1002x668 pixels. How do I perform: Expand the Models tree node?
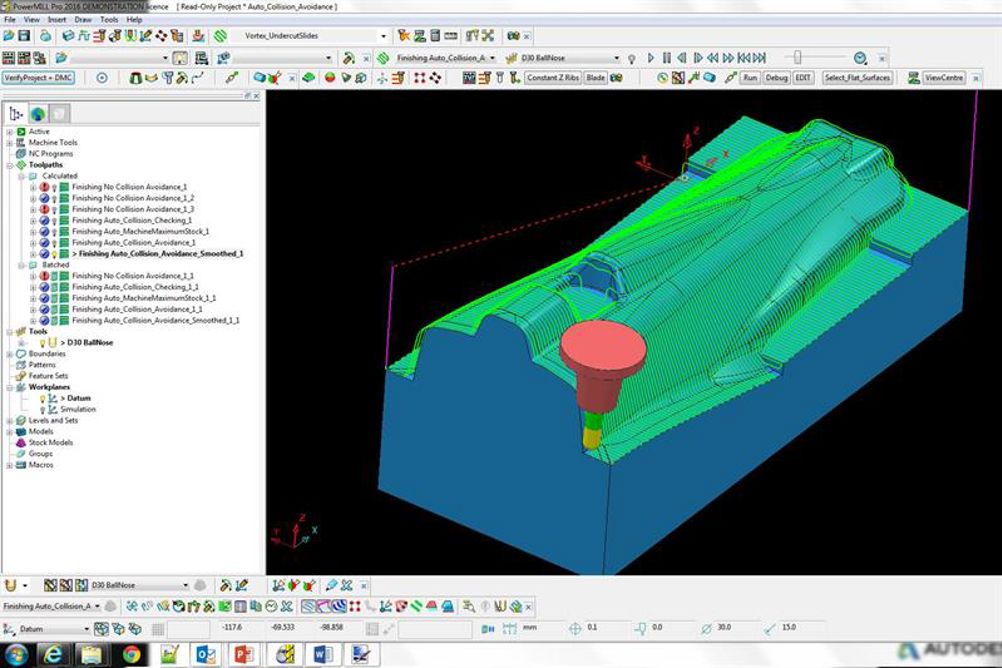pos(10,431)
